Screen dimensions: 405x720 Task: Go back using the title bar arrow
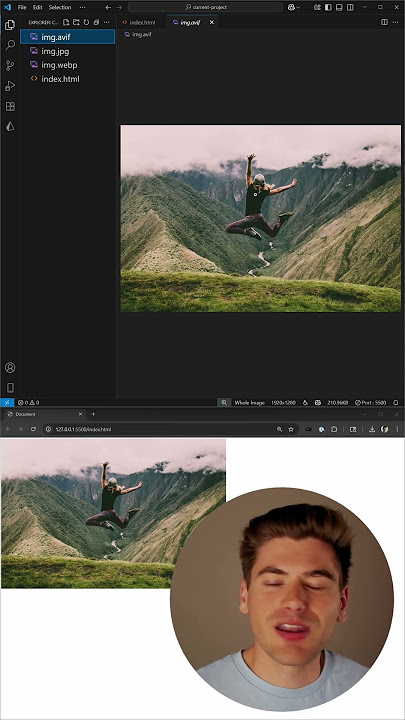[x=108, y=7]
